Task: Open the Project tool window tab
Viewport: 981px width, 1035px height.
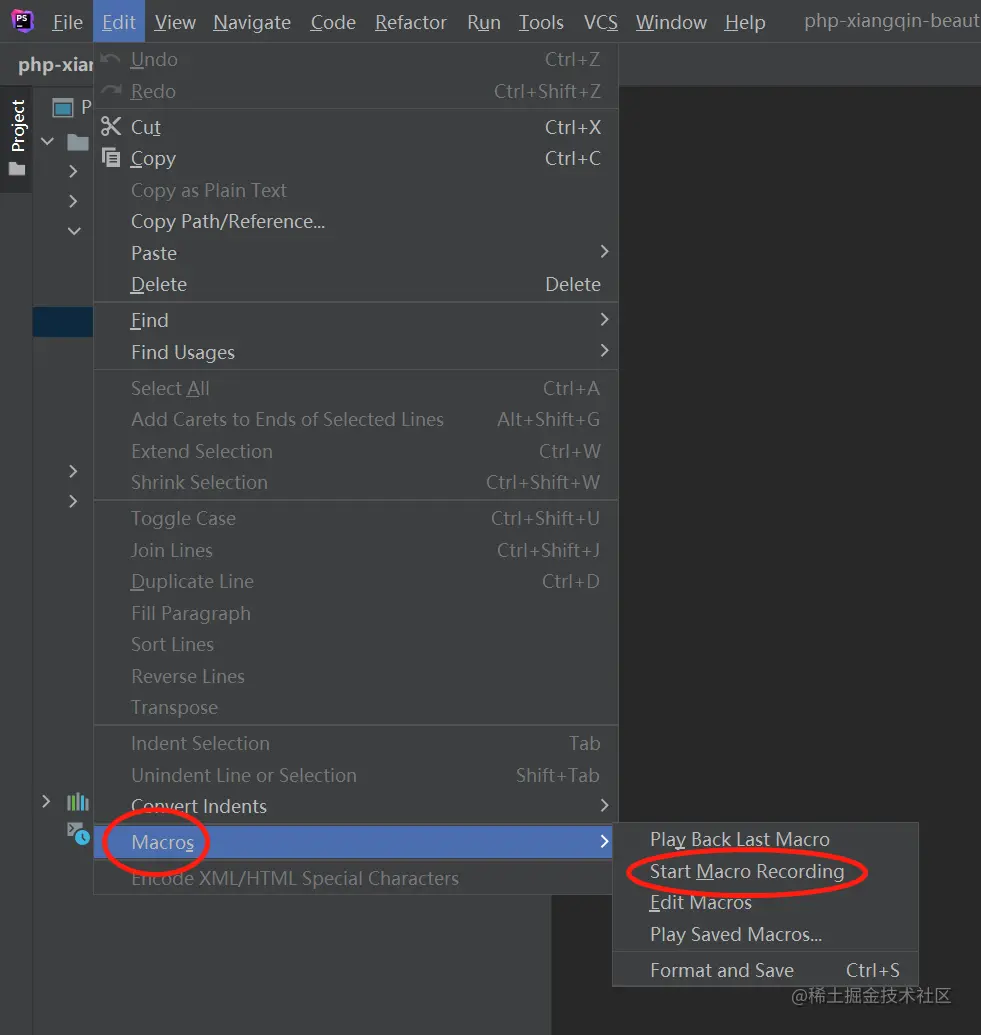Action: 17,138
